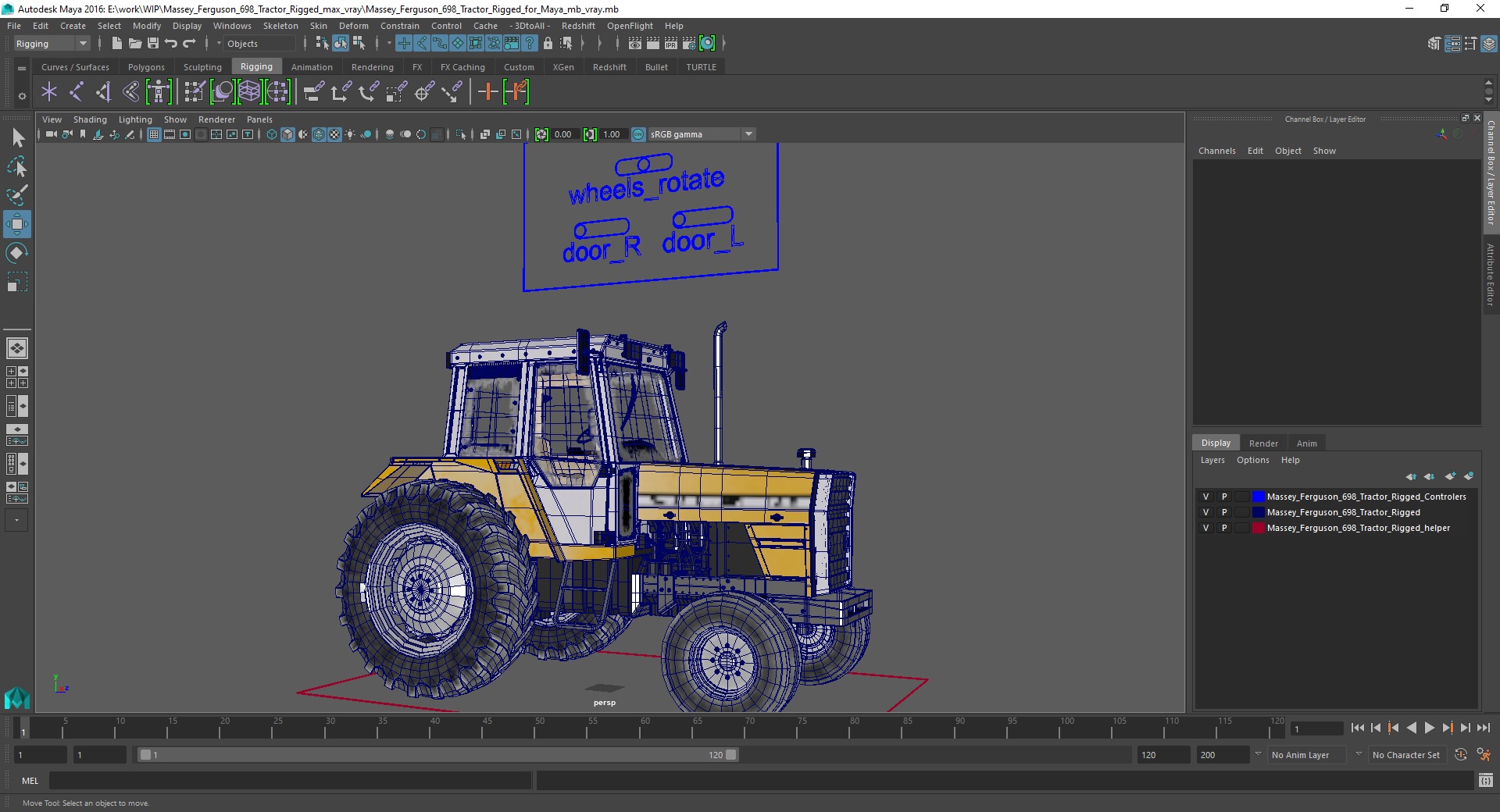
Task: Click the Parent Constraint shelf icon
Action: (x=315, y=92)
